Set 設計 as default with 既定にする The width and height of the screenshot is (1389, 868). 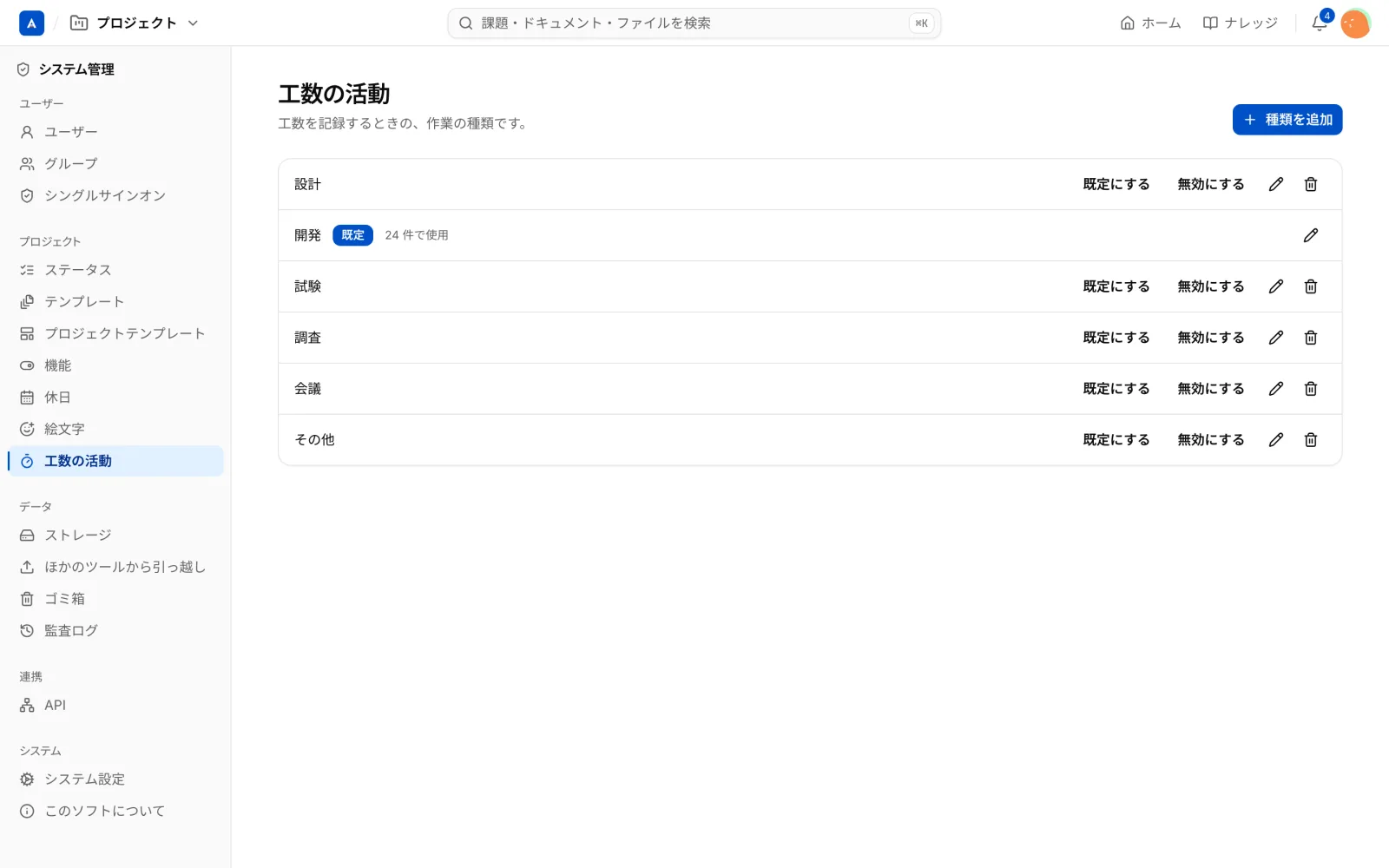tap(1116, 184)
